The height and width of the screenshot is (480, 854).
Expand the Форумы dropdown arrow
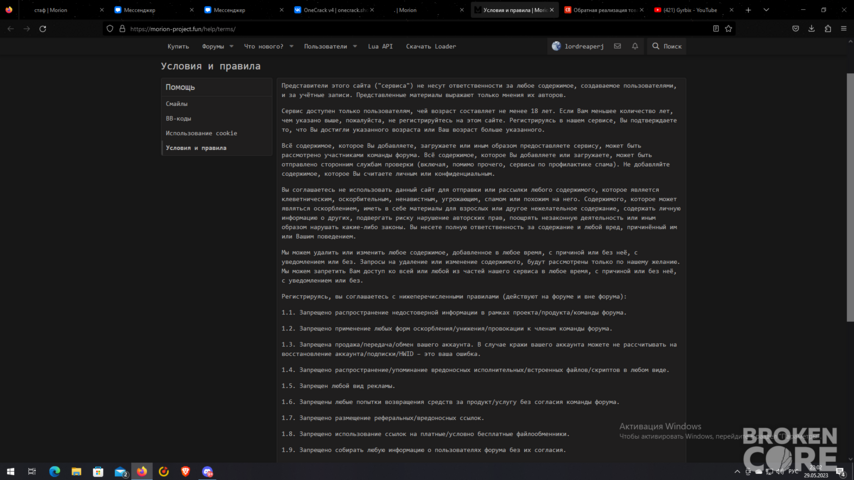[x=231, y=46]
